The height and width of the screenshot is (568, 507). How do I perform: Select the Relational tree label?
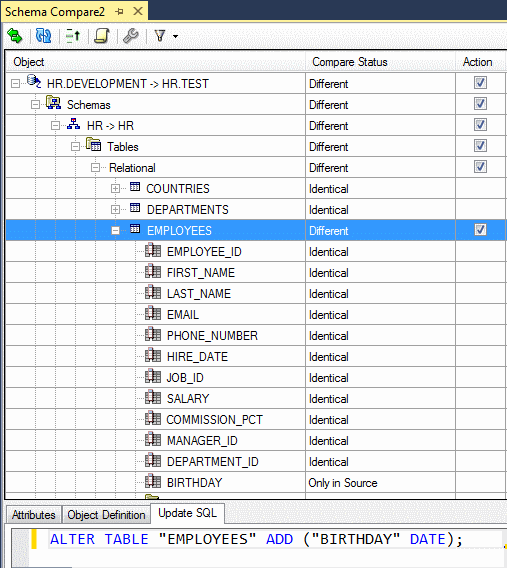coord(132,168)
